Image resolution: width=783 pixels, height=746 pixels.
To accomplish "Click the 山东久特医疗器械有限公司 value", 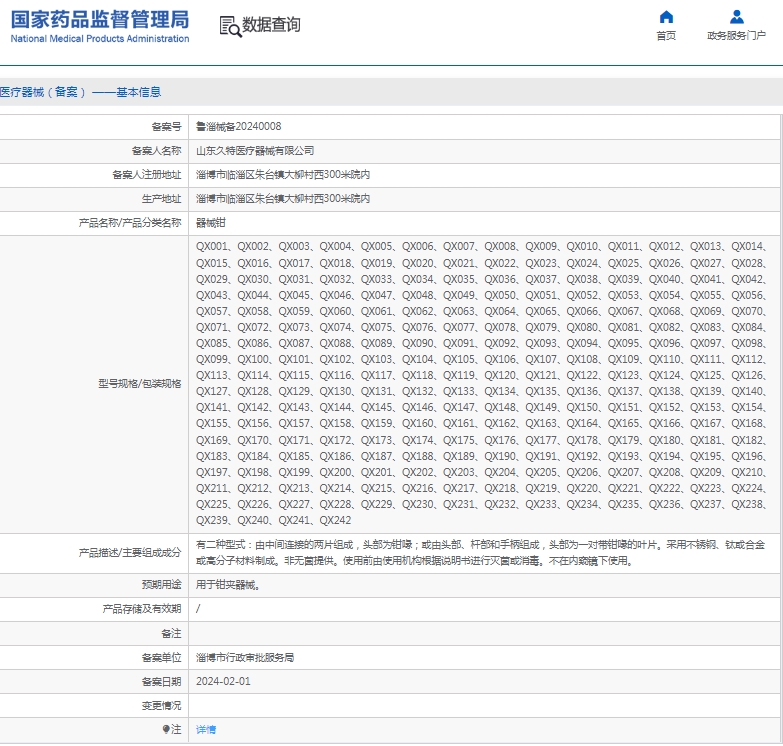I will 255,150.
